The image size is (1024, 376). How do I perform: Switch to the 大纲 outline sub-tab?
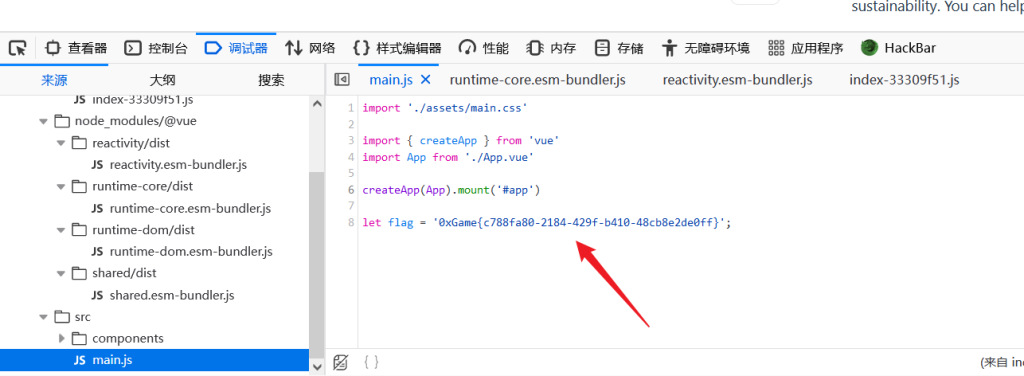162,80
